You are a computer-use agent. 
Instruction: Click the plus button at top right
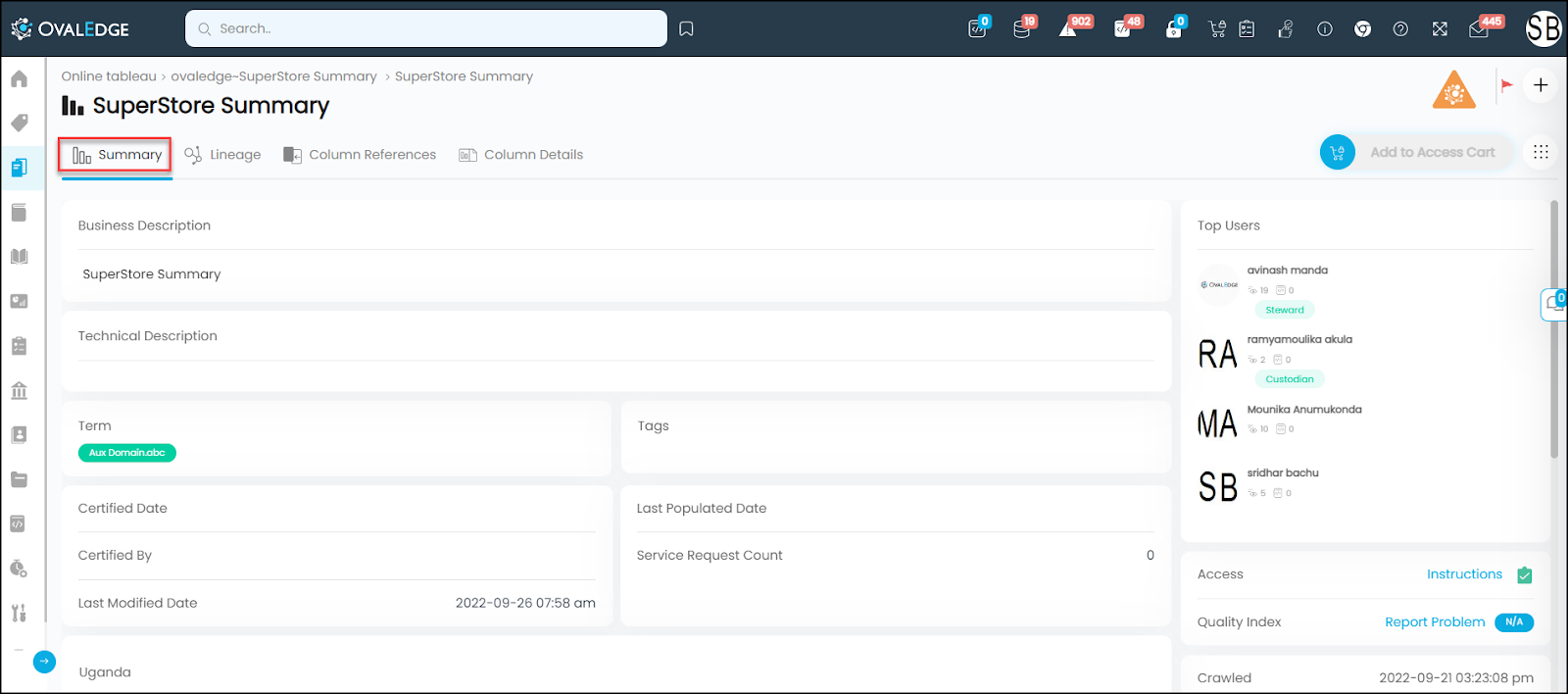1541,85
